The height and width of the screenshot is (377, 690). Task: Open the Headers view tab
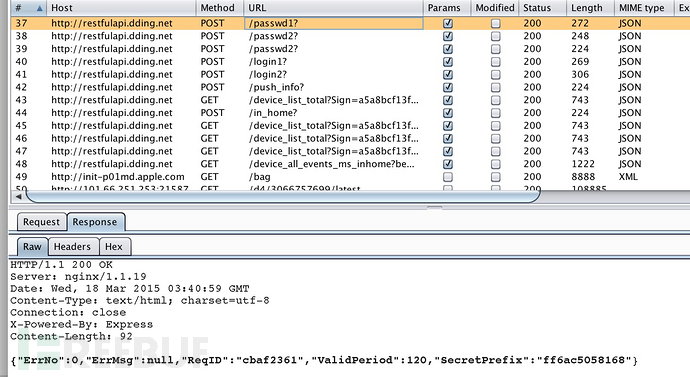pos(72,246)
